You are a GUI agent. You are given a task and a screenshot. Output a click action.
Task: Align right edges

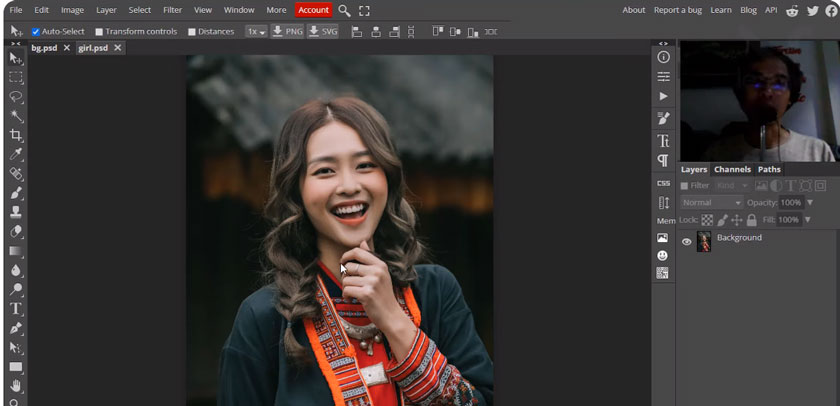click(x=394, y=32)
